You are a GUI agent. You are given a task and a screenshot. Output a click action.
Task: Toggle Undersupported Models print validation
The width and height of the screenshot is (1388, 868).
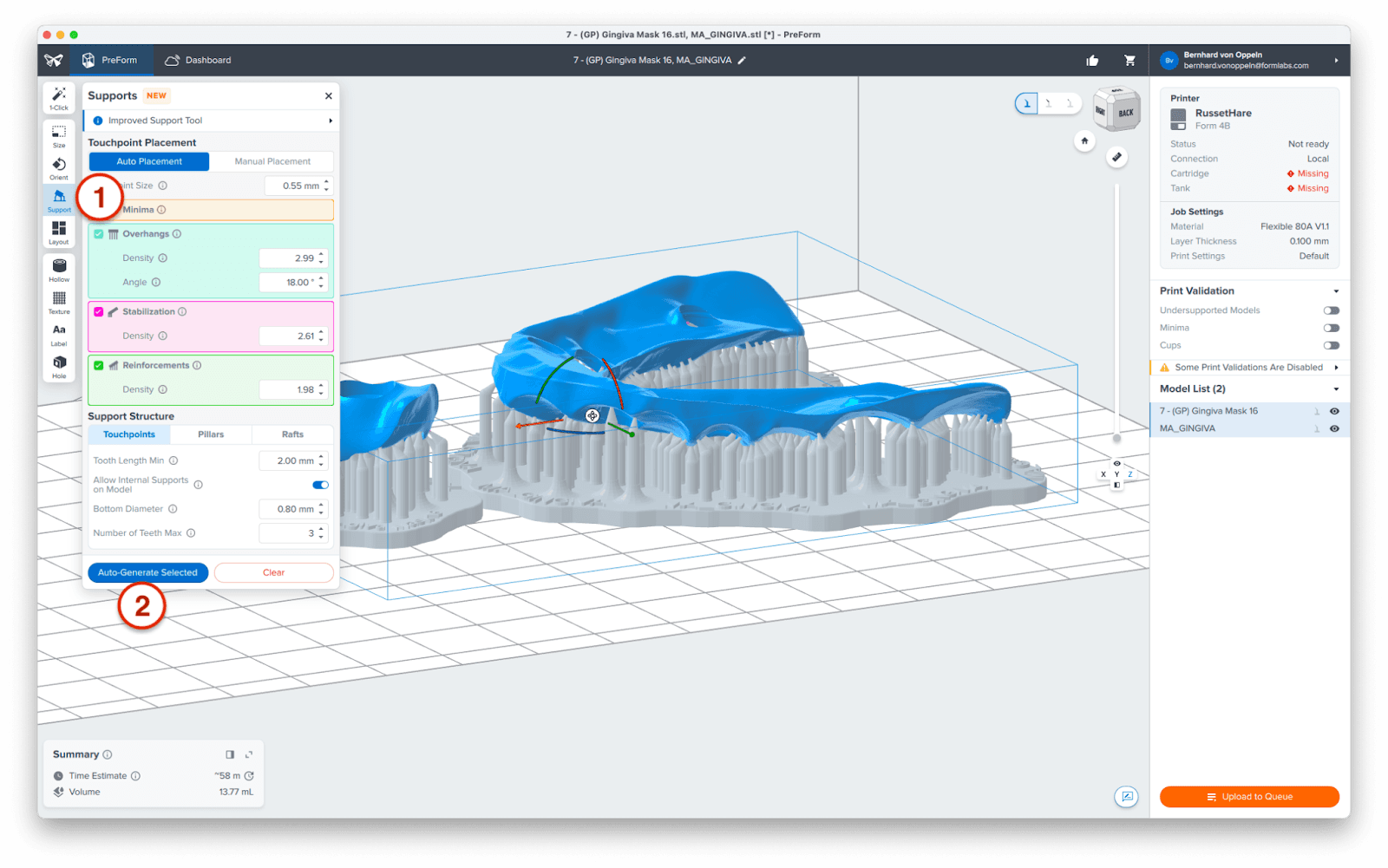coord(1330,310)
